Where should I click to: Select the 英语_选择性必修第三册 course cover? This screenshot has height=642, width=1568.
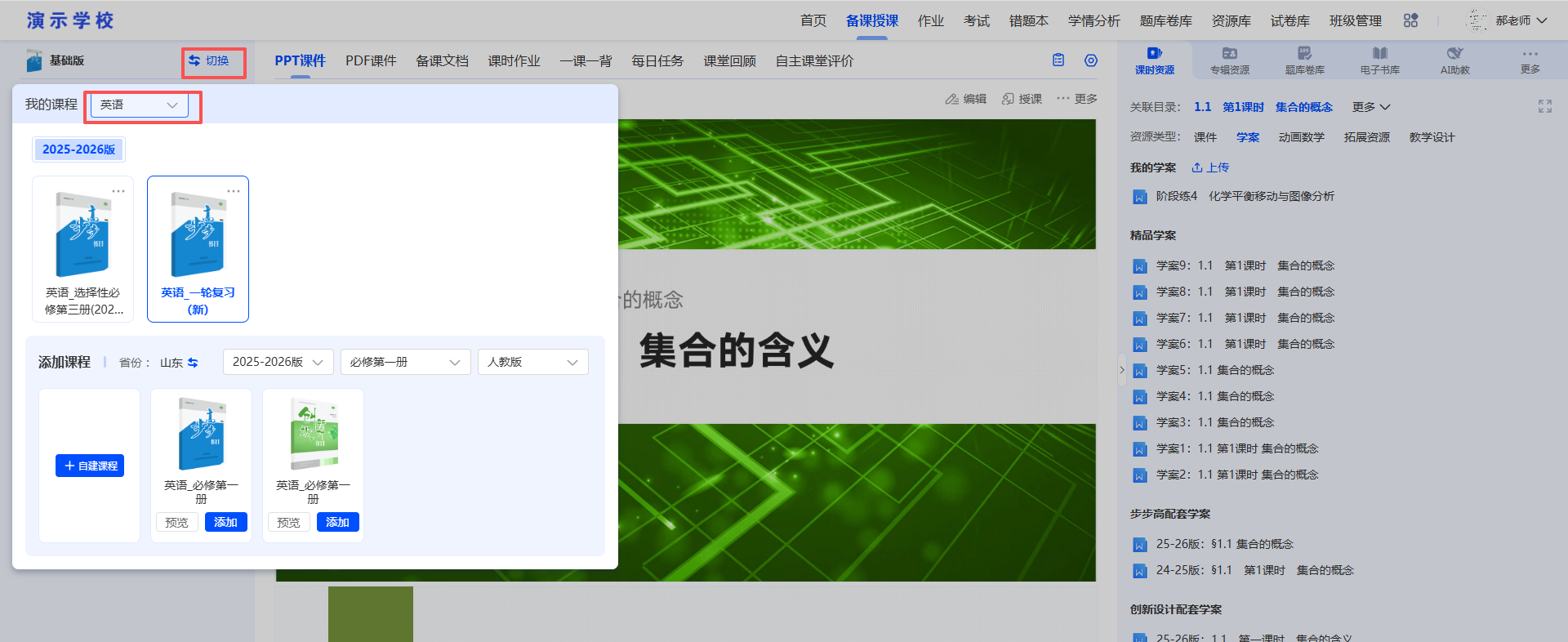[82, 235]
